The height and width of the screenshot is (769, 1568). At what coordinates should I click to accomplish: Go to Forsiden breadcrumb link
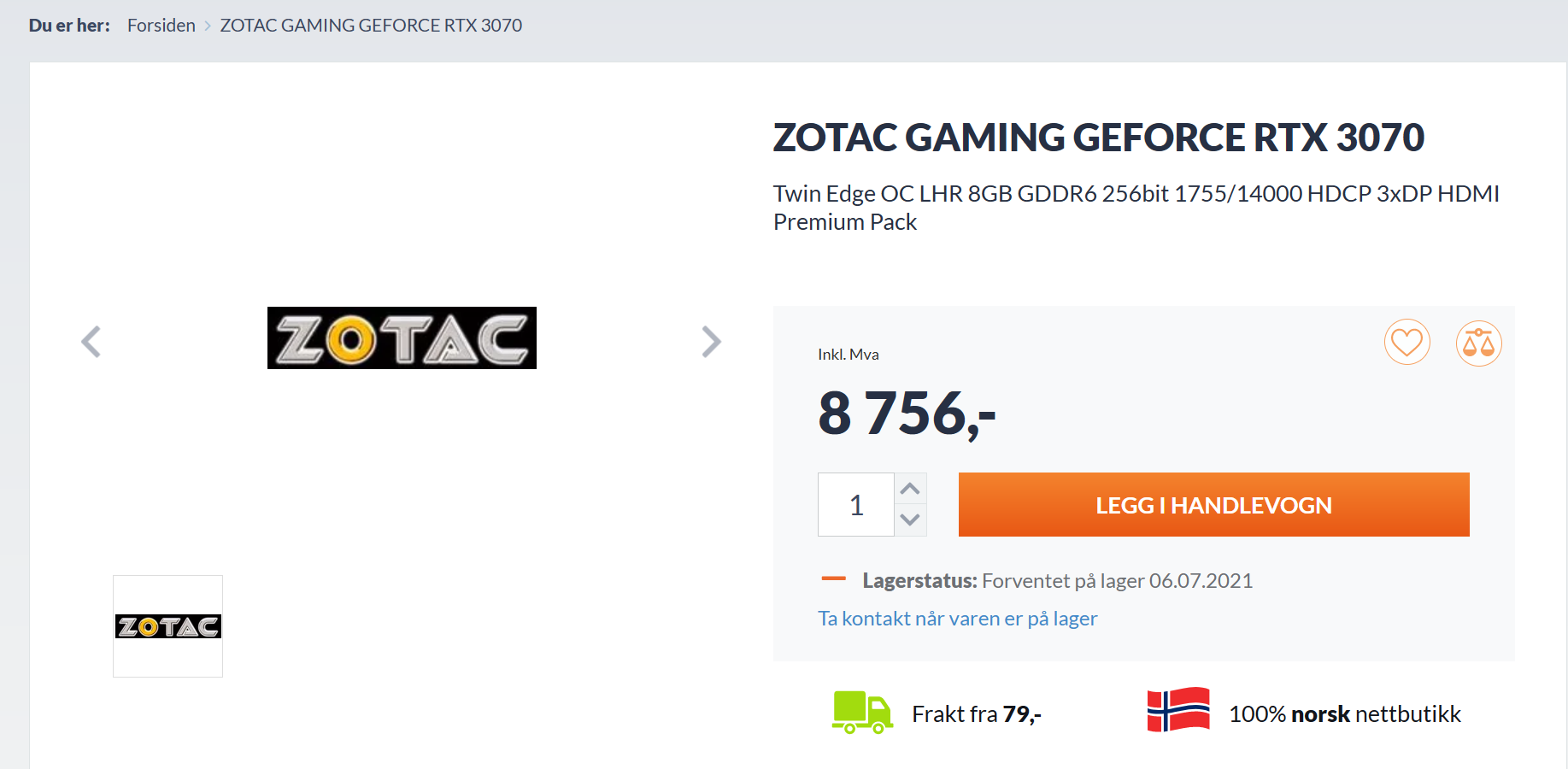click(x=161, y=26)
